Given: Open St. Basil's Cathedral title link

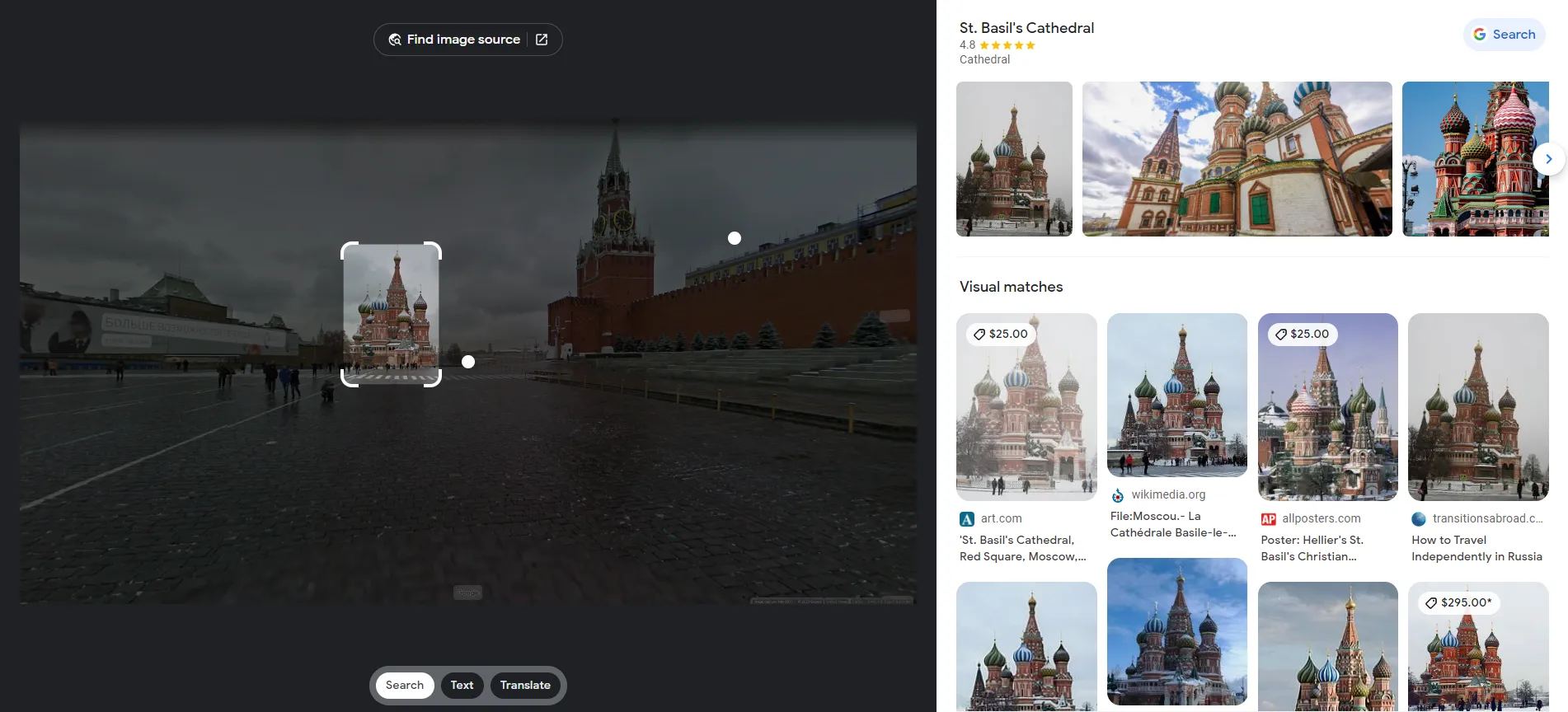Looking at the screenshot, I should 1026,28.
